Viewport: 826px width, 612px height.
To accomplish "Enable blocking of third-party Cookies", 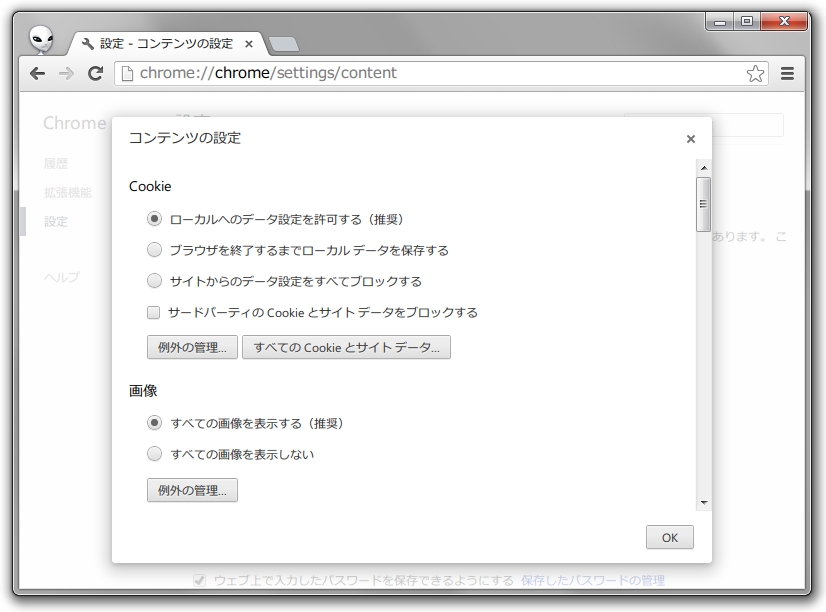I will pyautogui.click(x=152, y=312).
